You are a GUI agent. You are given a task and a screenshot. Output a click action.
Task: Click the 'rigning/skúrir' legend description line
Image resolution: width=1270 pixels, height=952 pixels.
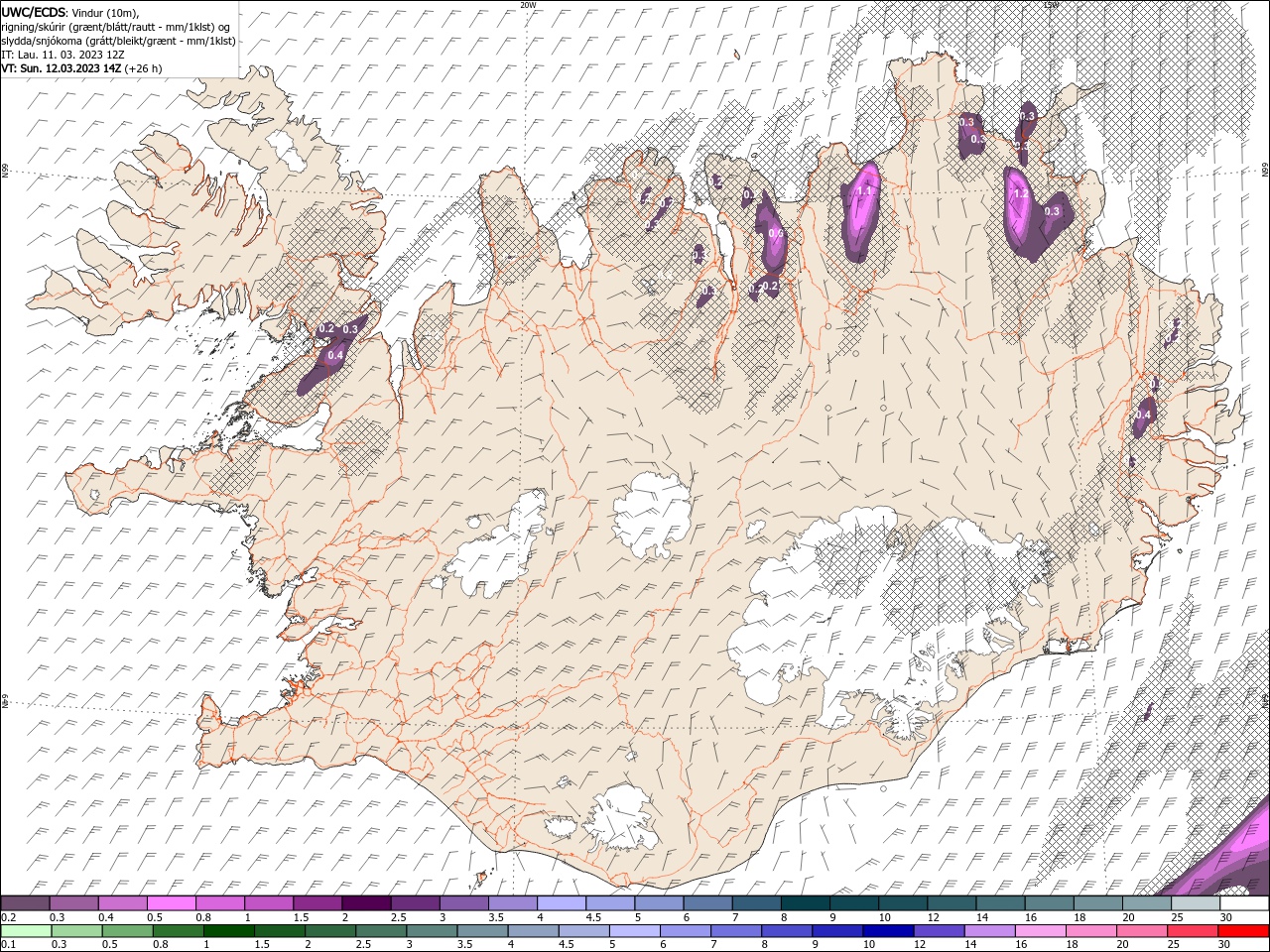(x=116, y=27)
